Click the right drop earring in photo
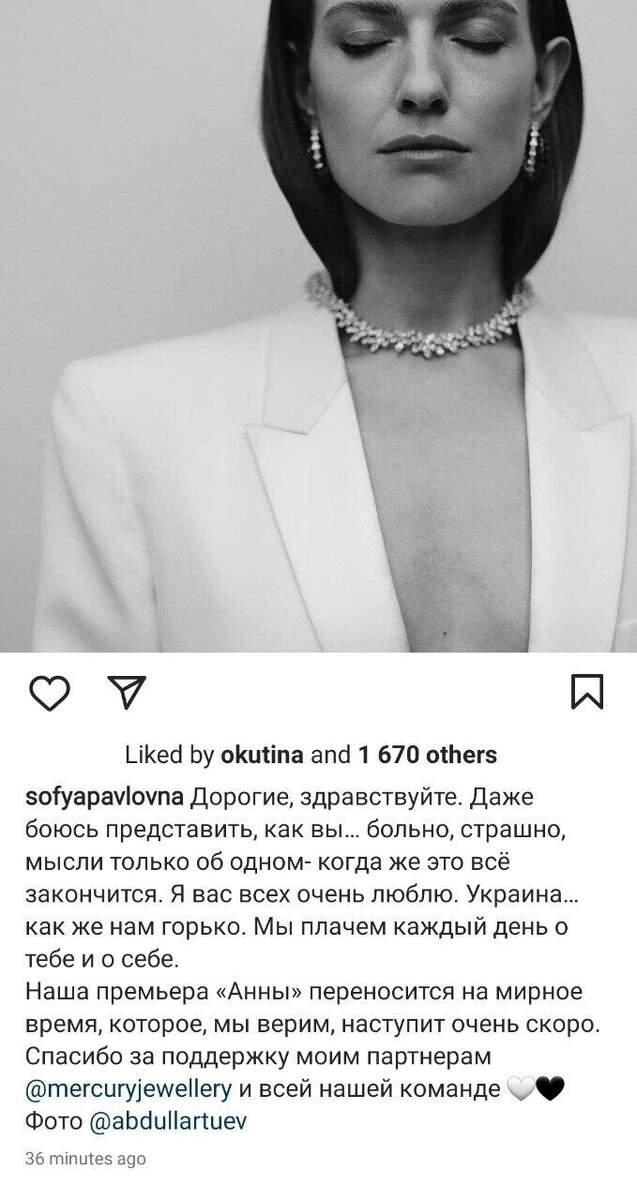This screenshot has width=637, height=1200. click(532, 148)
